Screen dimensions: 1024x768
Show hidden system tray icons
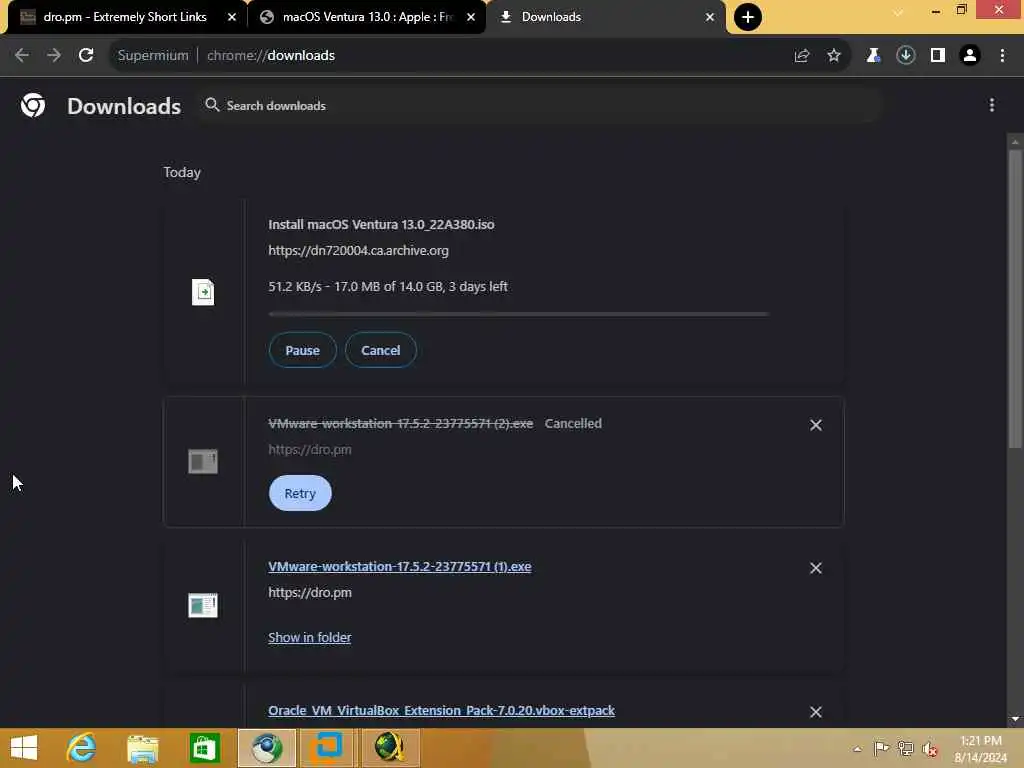pyautogui.click(x=857, y=749)
